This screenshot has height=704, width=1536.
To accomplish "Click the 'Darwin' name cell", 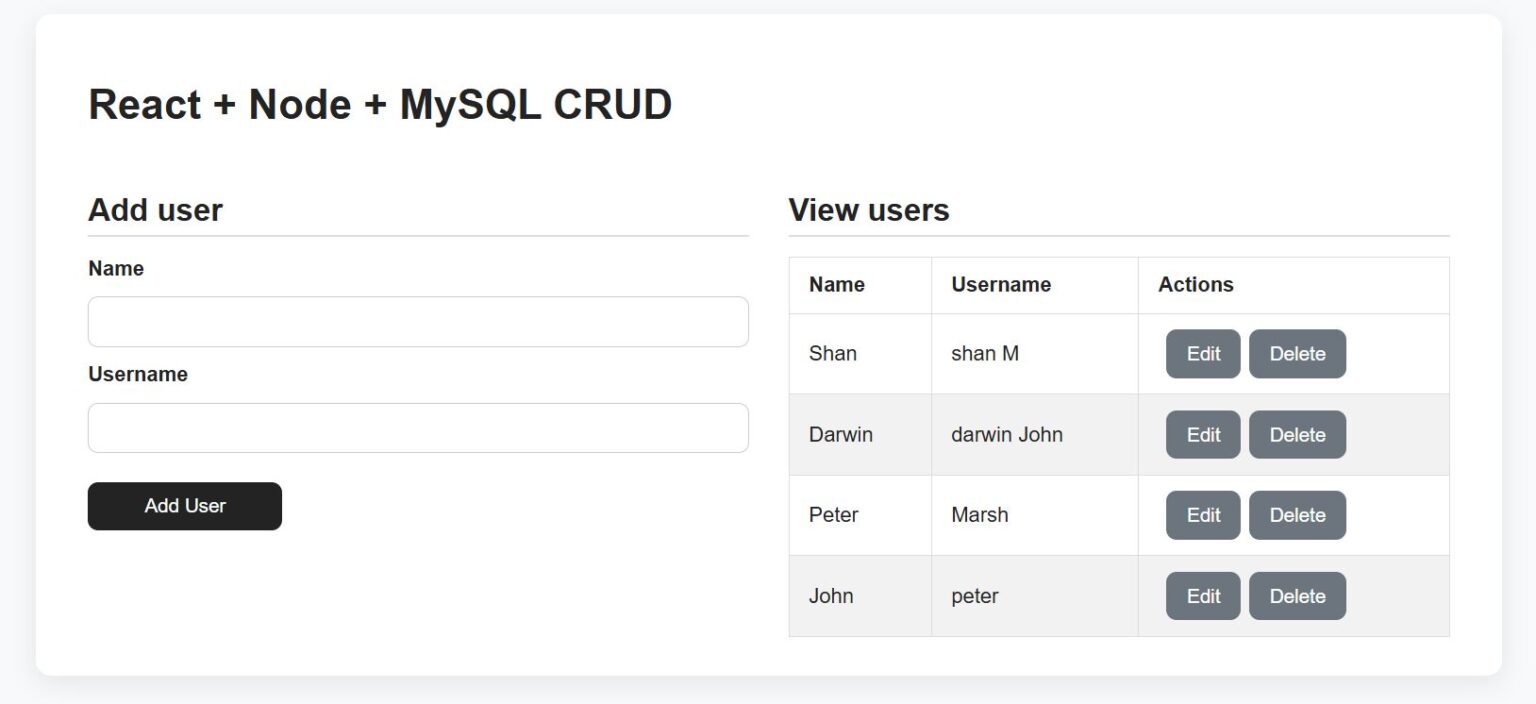I will [841, 435].
